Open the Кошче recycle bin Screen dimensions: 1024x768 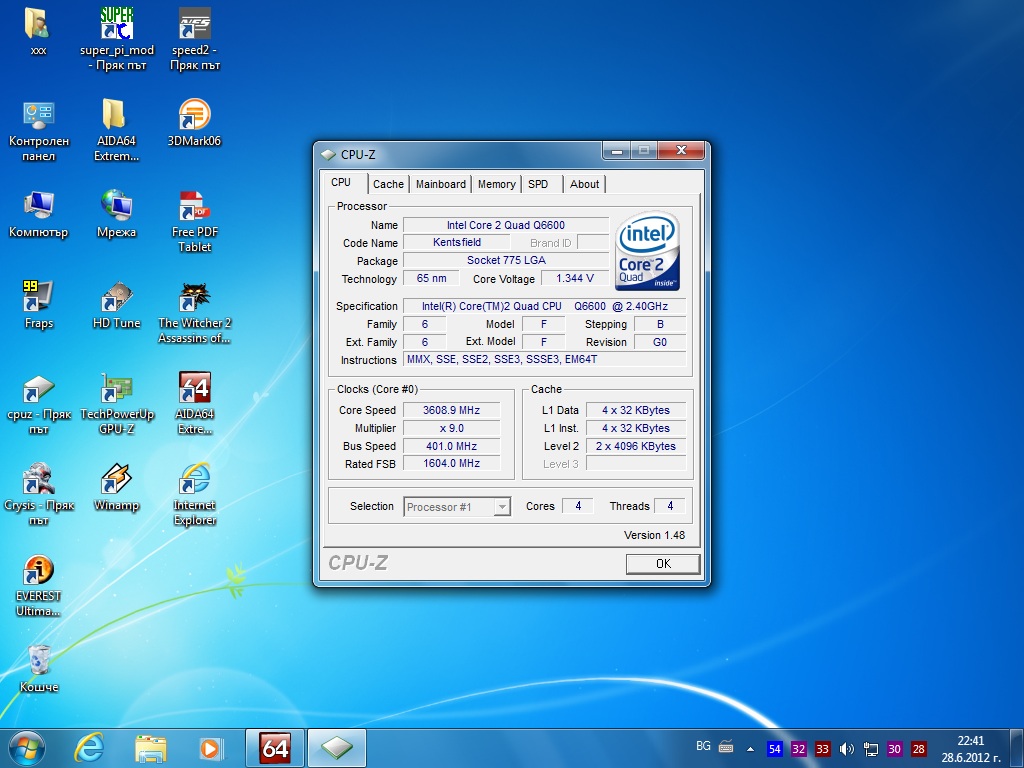tap(39, 669)
